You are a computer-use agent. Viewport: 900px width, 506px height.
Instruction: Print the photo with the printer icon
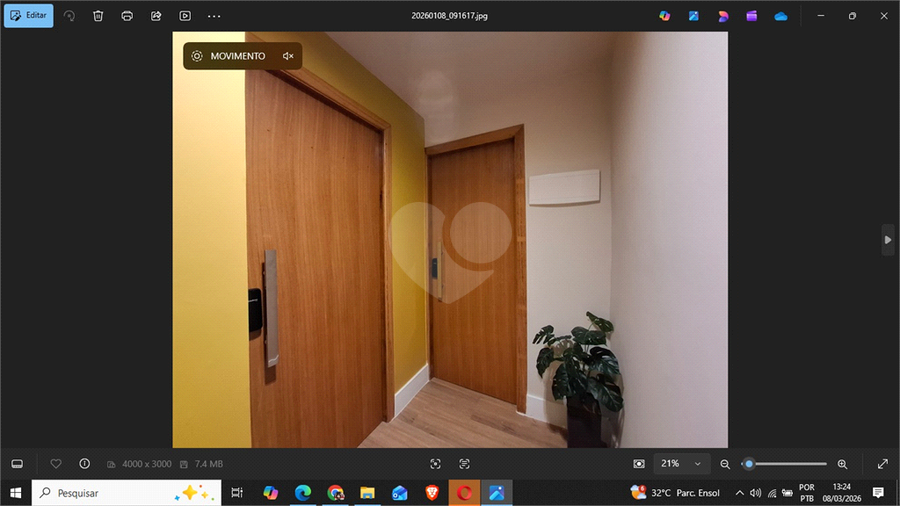coord(127,16)
